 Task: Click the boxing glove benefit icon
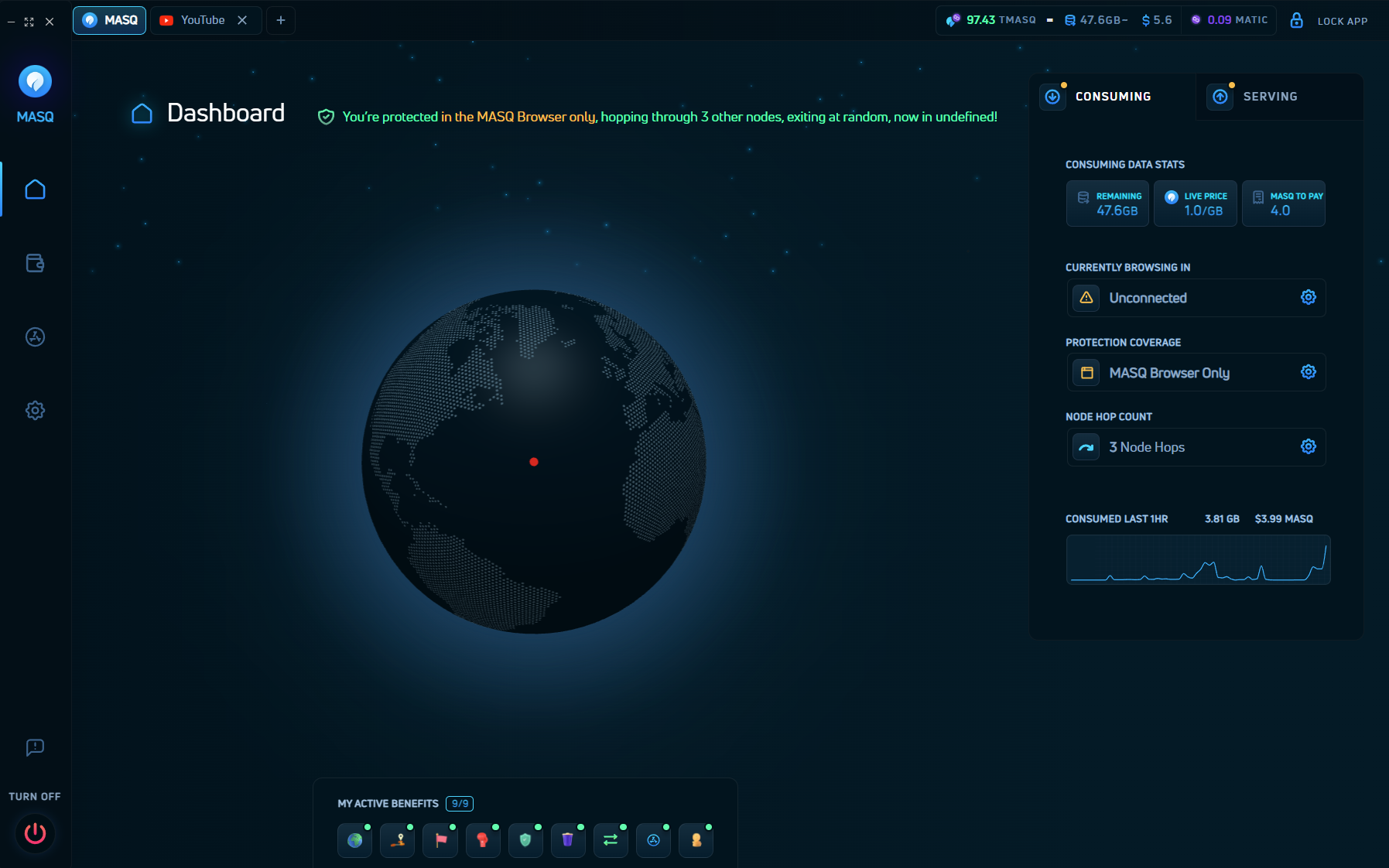[x=483, y=840]
